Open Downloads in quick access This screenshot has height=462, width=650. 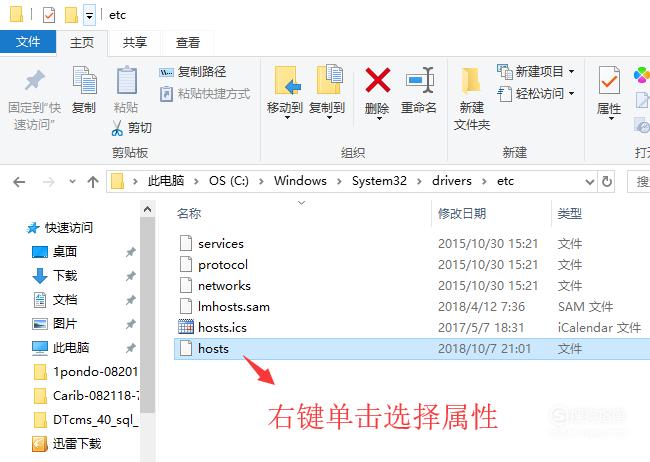[x=65, y=275]
